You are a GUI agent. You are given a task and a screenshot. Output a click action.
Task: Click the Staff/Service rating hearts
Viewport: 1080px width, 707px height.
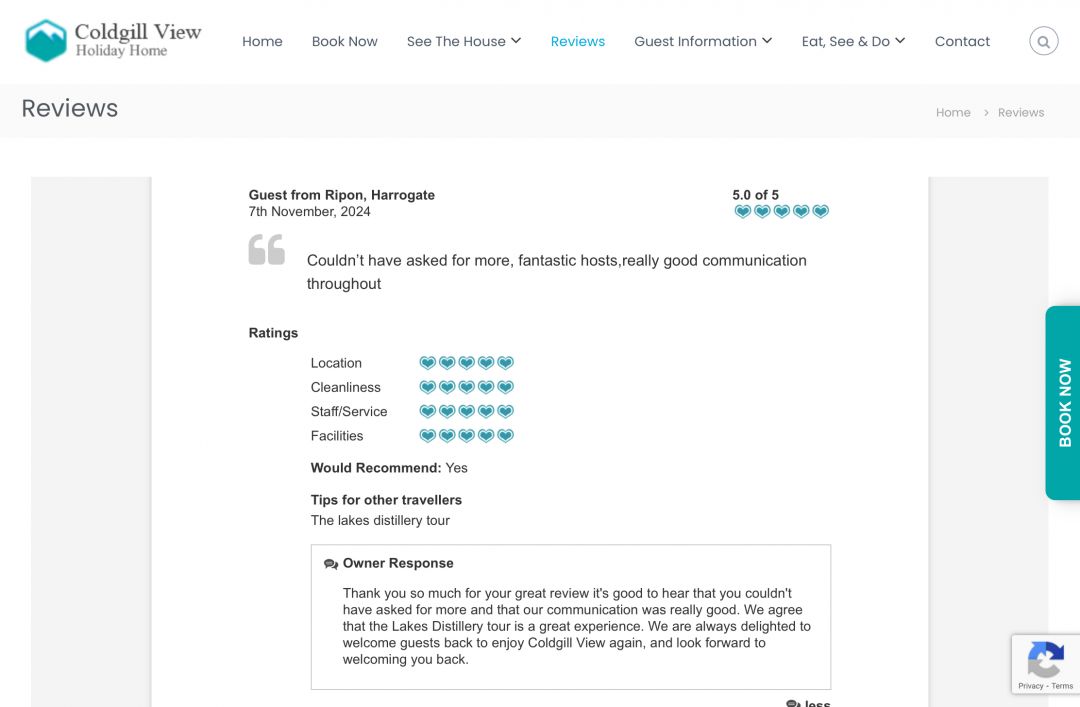(x=466, y=411)
